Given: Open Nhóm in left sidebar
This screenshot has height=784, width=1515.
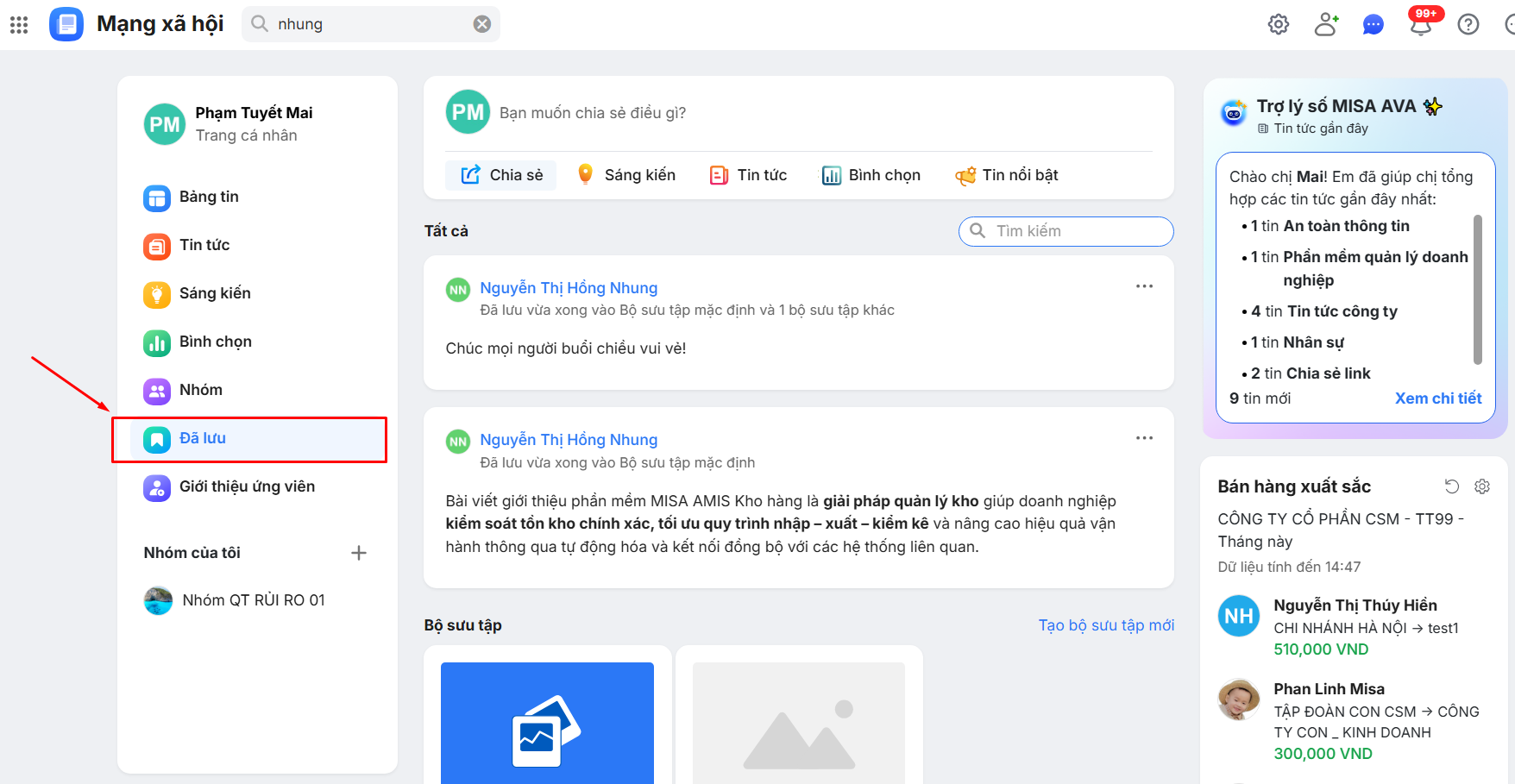Looking at the screenshot, I should [257, 390].
